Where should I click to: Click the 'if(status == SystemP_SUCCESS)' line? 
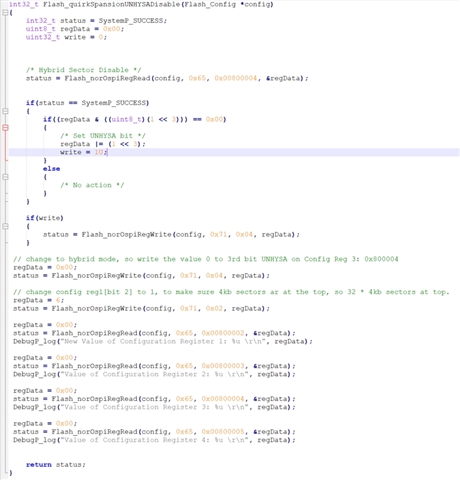click(x=88, y=103)
